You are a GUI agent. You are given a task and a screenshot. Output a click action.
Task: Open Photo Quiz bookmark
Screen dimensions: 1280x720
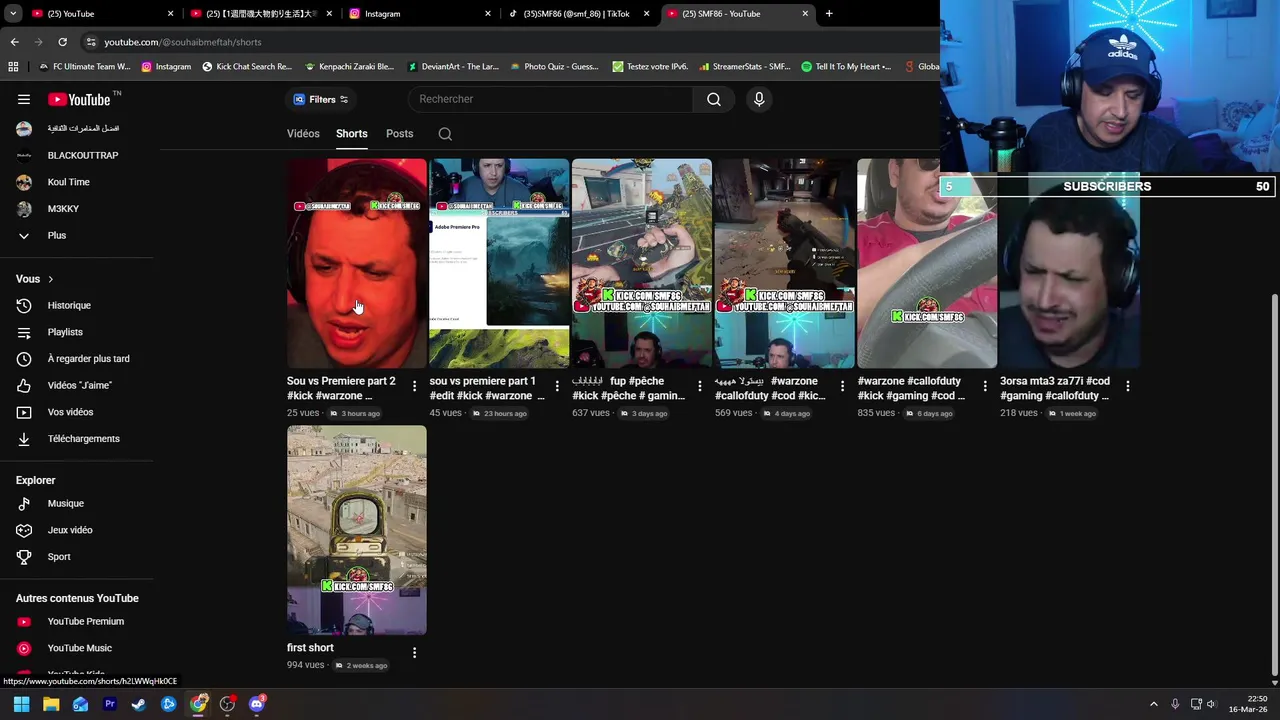554,67
